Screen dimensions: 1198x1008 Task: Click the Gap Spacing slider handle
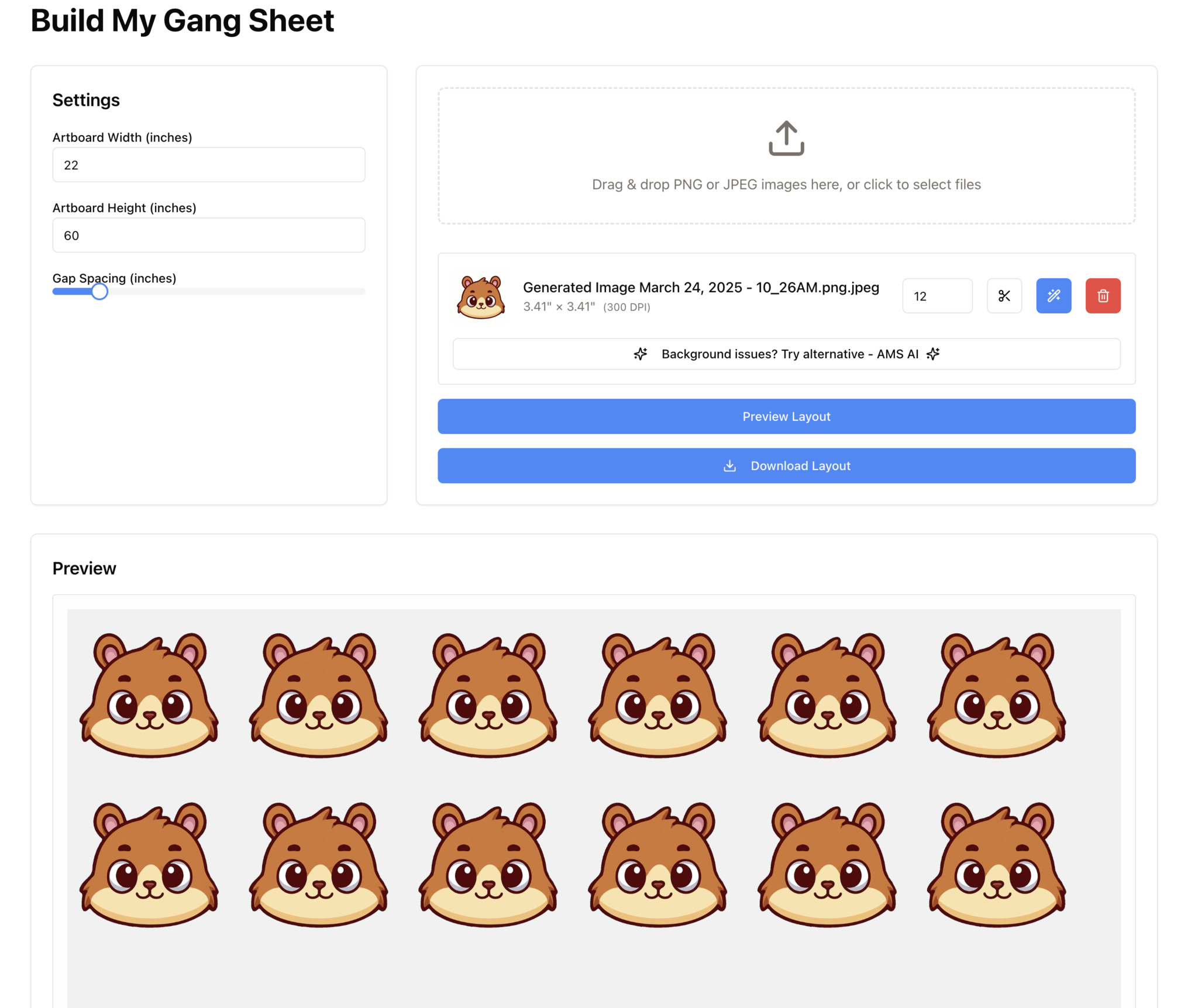pyautogui.click(x=99, y=291)
